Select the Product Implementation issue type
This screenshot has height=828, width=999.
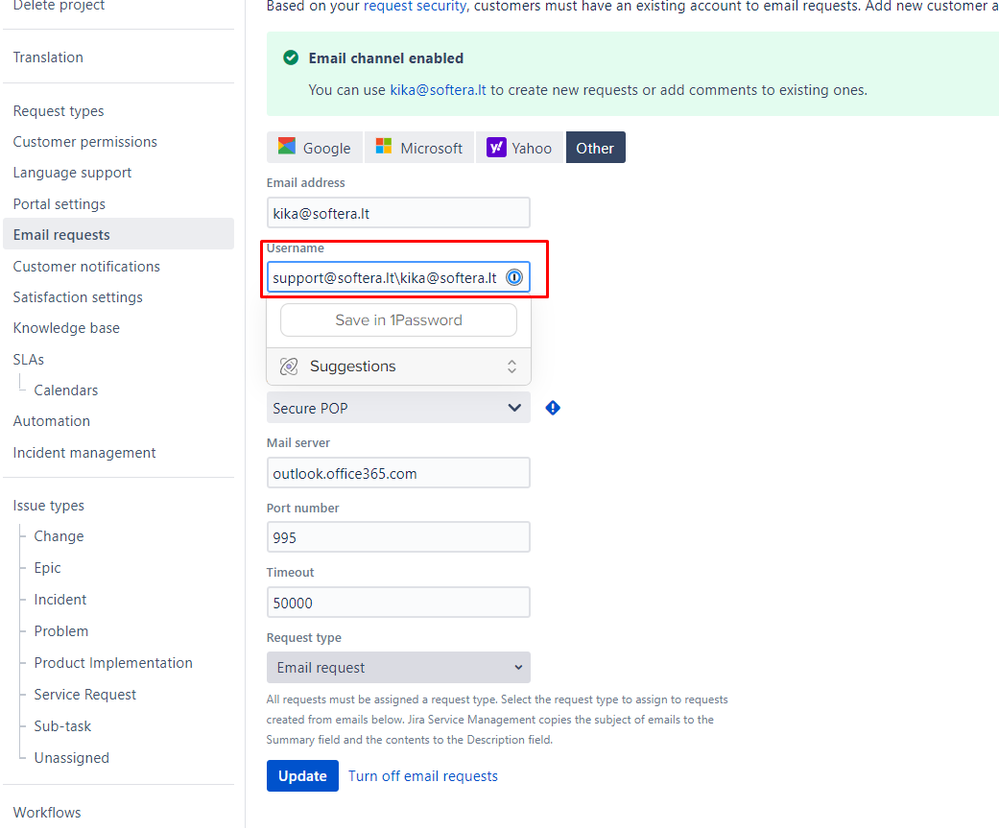tap(113, 662)
